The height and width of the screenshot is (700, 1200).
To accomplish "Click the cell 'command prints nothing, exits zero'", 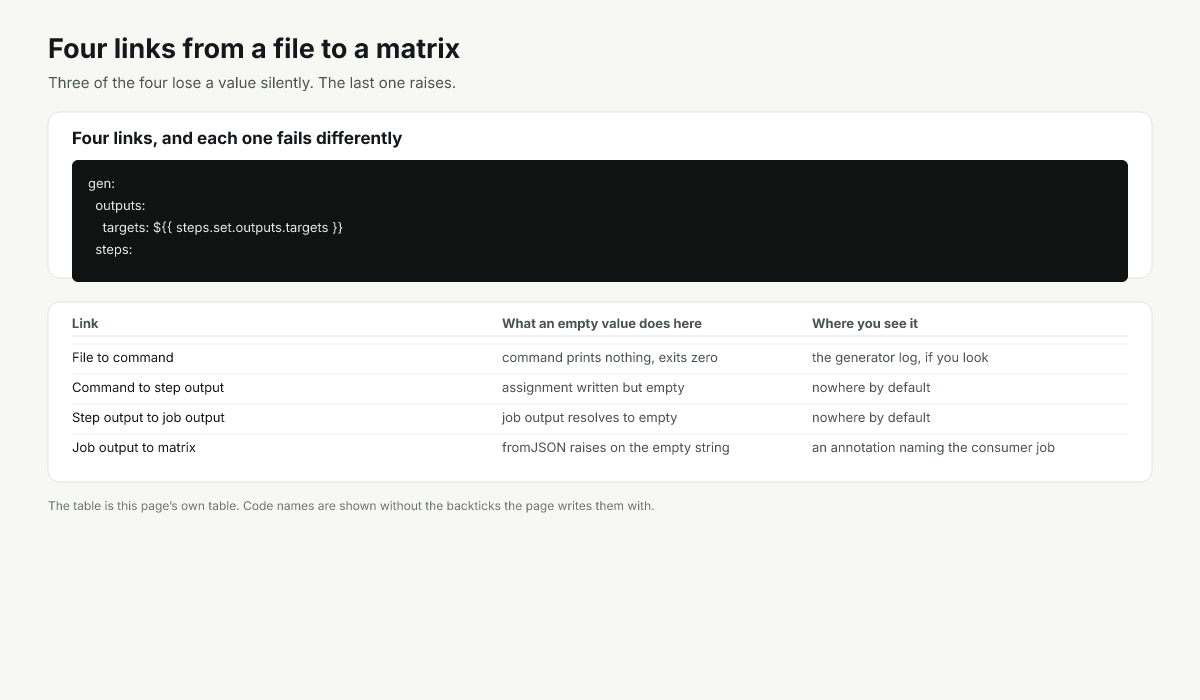I will [x=610, y=357].
